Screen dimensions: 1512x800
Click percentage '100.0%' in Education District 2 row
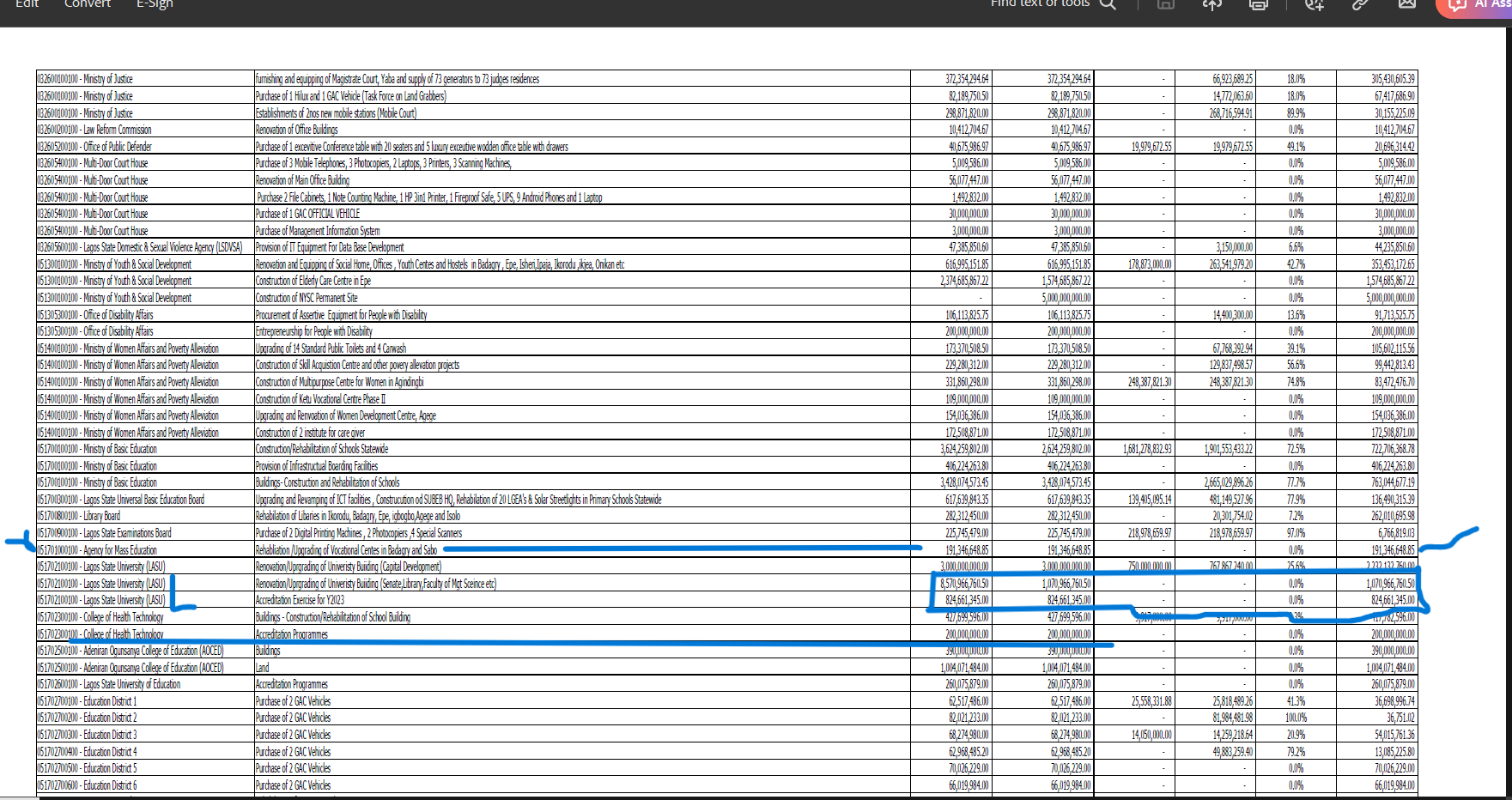(1296, 718)
